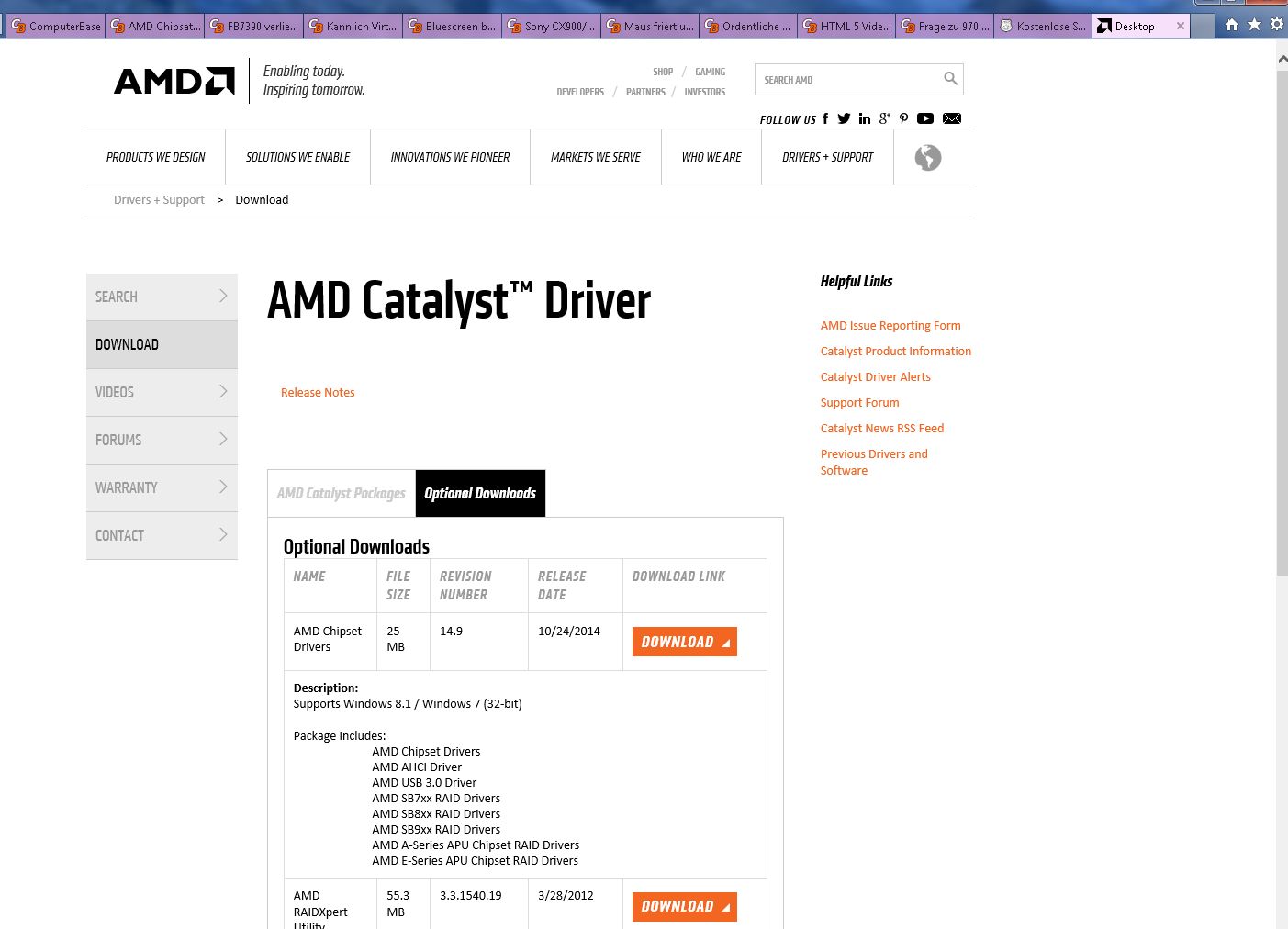Expand the Videos sidebar item
Image resolution: width=1288 pixels, height=929 pixels.
click(162, 392)
